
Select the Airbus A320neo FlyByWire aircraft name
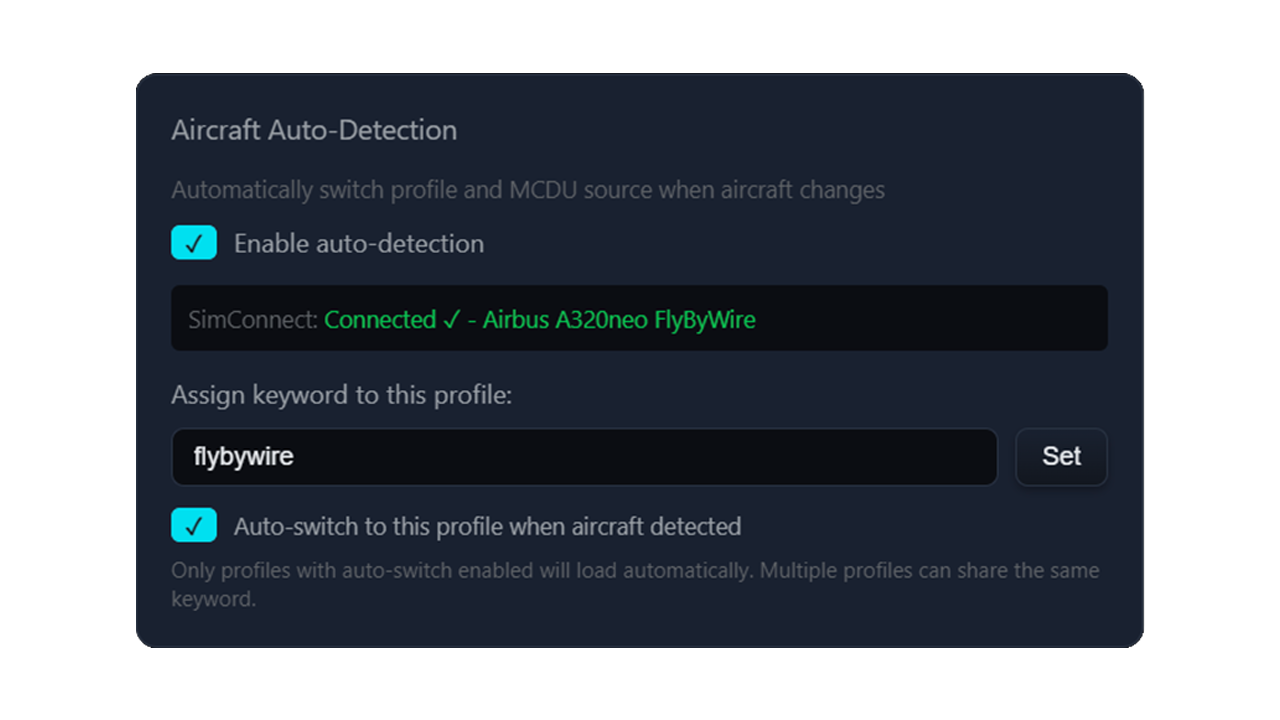point(618,320)
